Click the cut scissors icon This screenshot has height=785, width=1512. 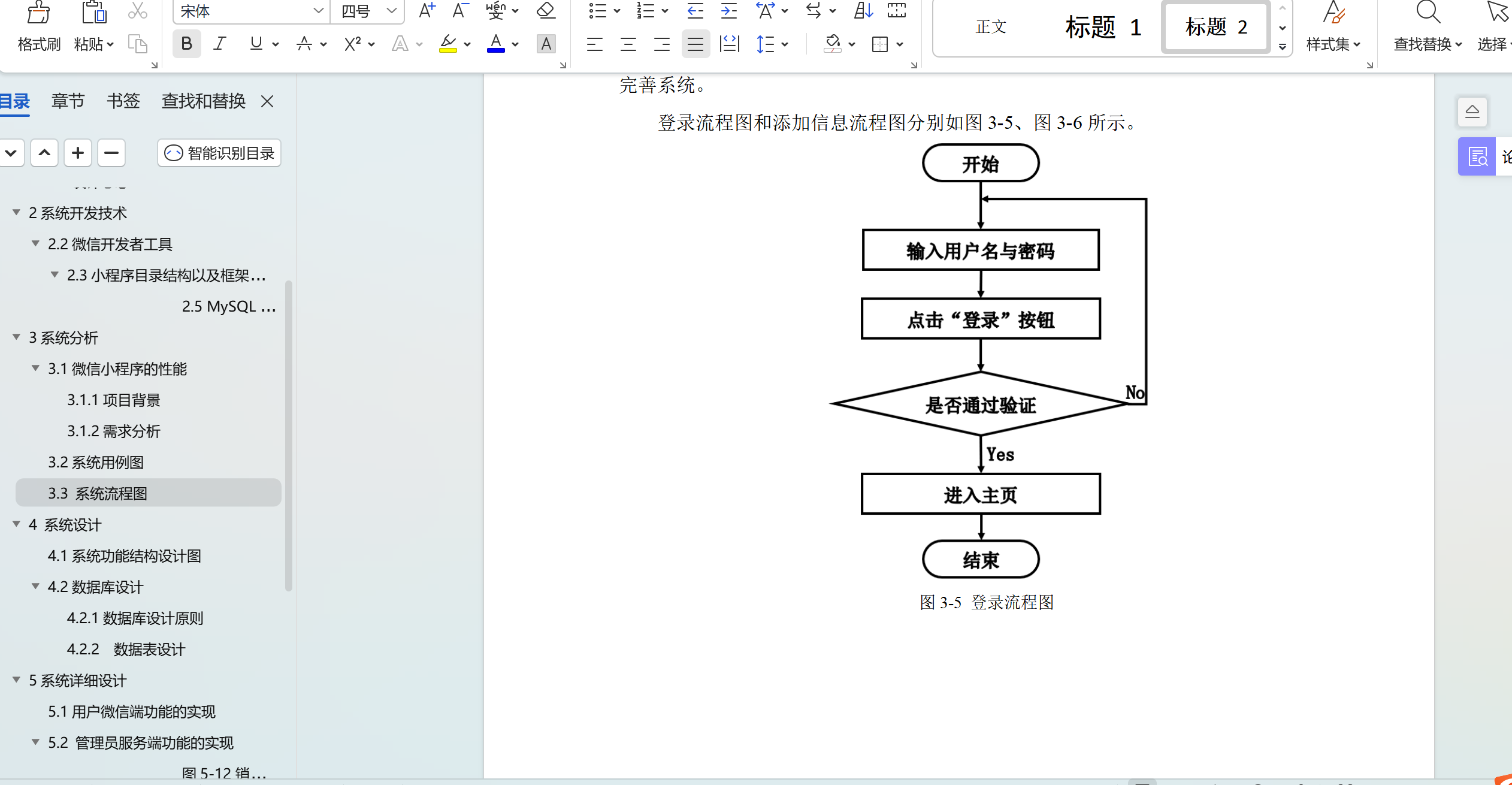click(x=138, y=11)
